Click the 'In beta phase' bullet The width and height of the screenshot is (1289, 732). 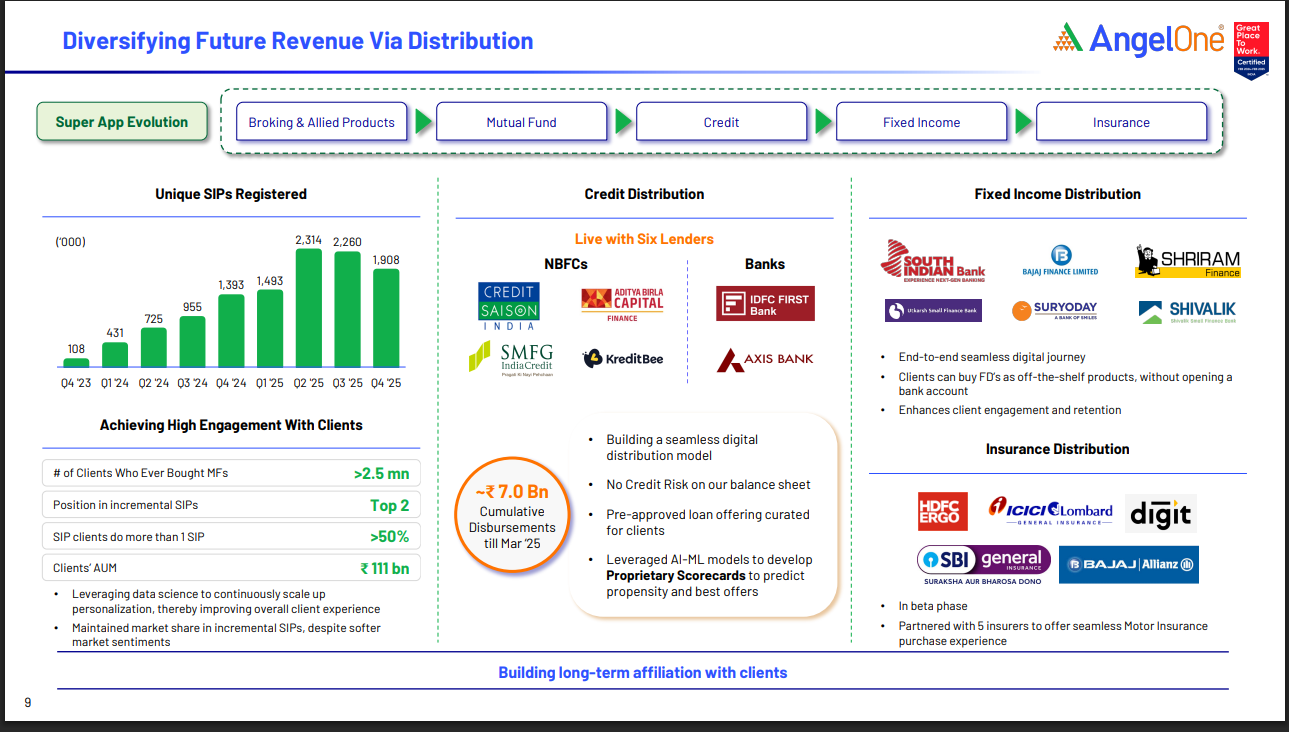tap(932, 606)
